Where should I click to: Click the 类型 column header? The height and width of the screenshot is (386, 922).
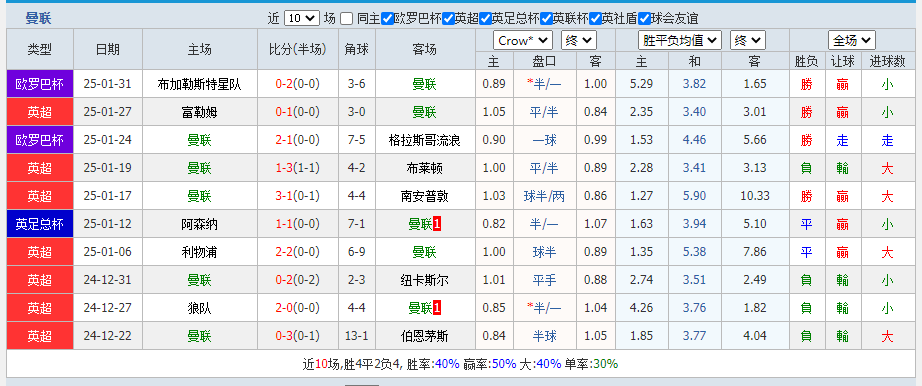(x=40, y=49)
